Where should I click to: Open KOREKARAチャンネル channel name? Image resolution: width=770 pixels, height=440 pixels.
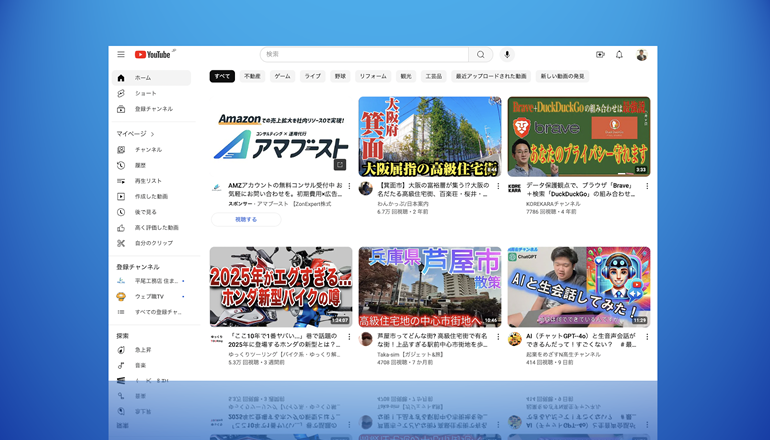point(553,204)
